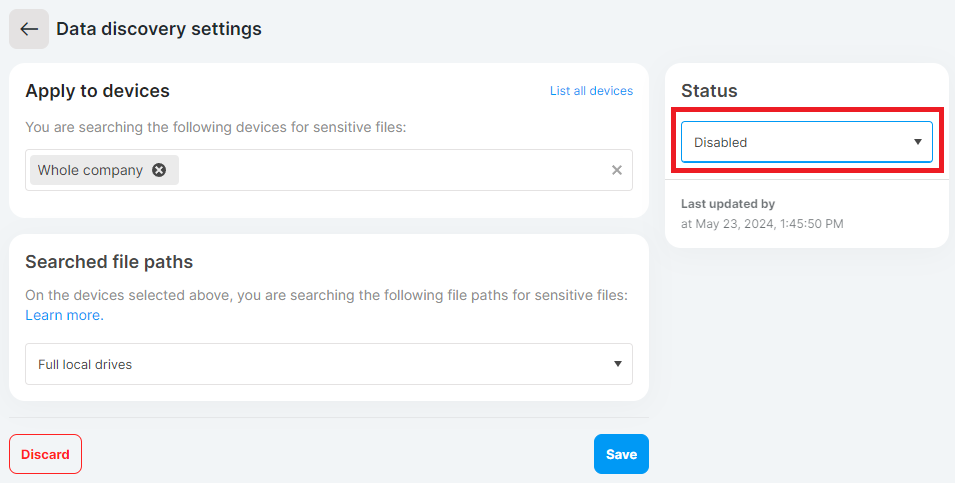
Task: Open the List all devices link
Action: pyautogui.click(x=591, y=91)
